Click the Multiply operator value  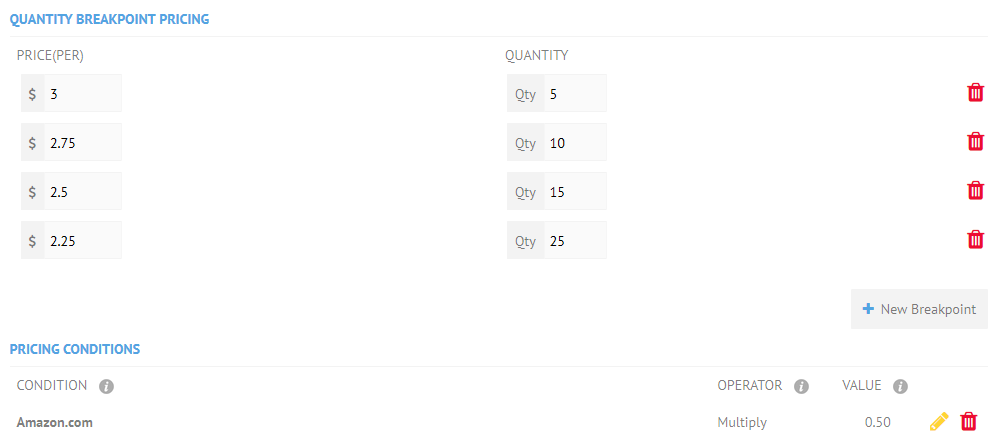[742, 422]
